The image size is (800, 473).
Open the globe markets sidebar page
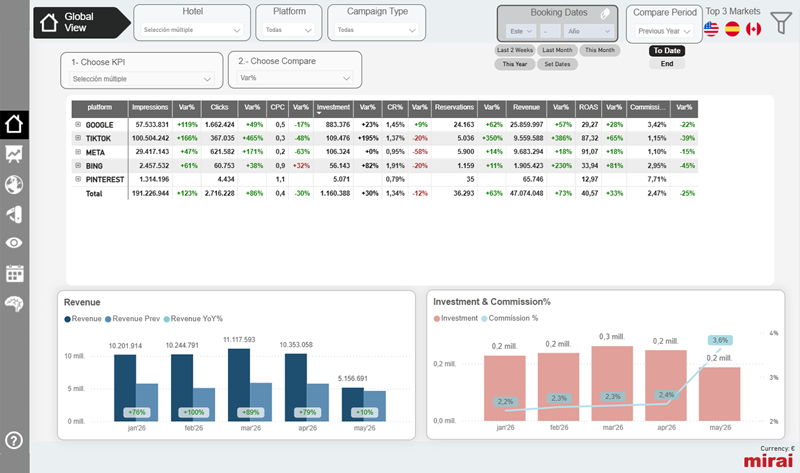point(14,184)
